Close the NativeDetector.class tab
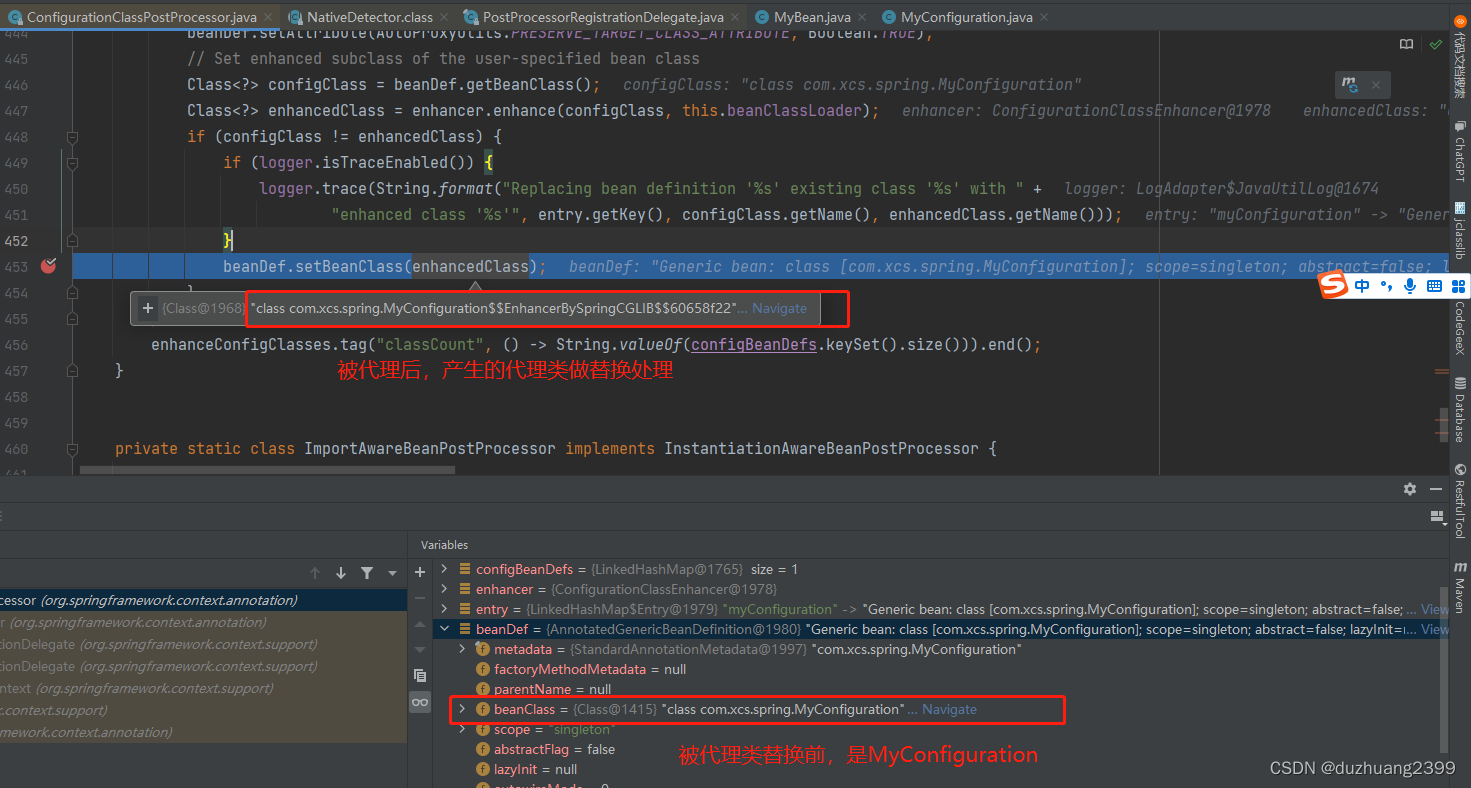The width and height of the screenshot is (1471, 788). point(446,18)
